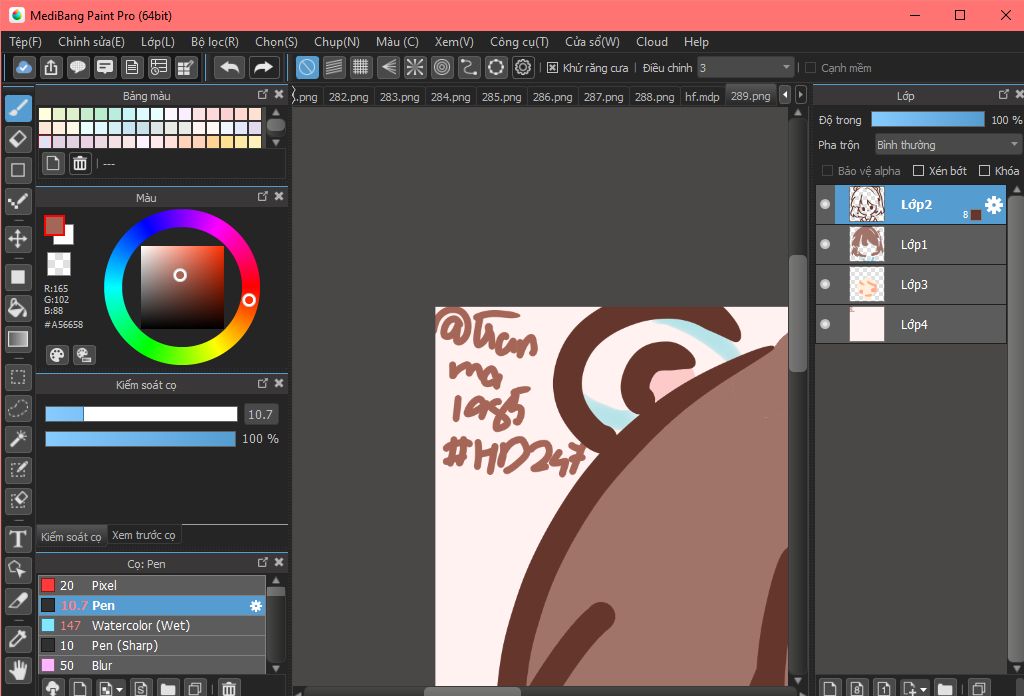The image size is (1024, 696).
Task: Select the Pen (Sharp) brush
Action: [152, 646]
